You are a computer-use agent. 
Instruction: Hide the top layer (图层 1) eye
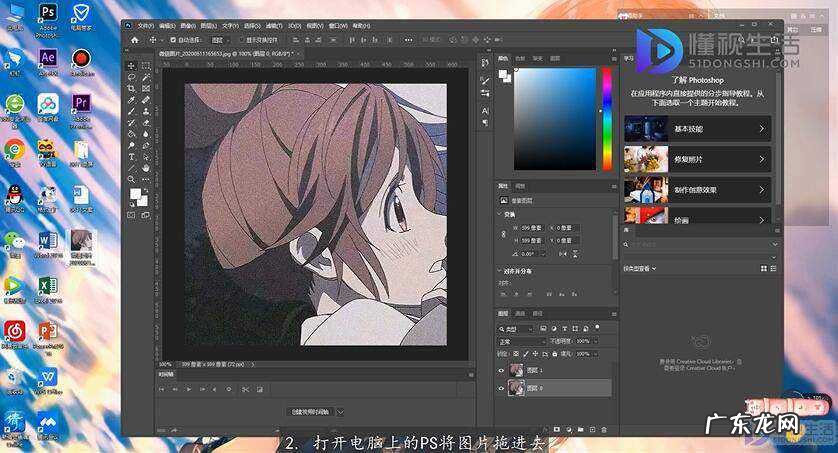(501, 370)
